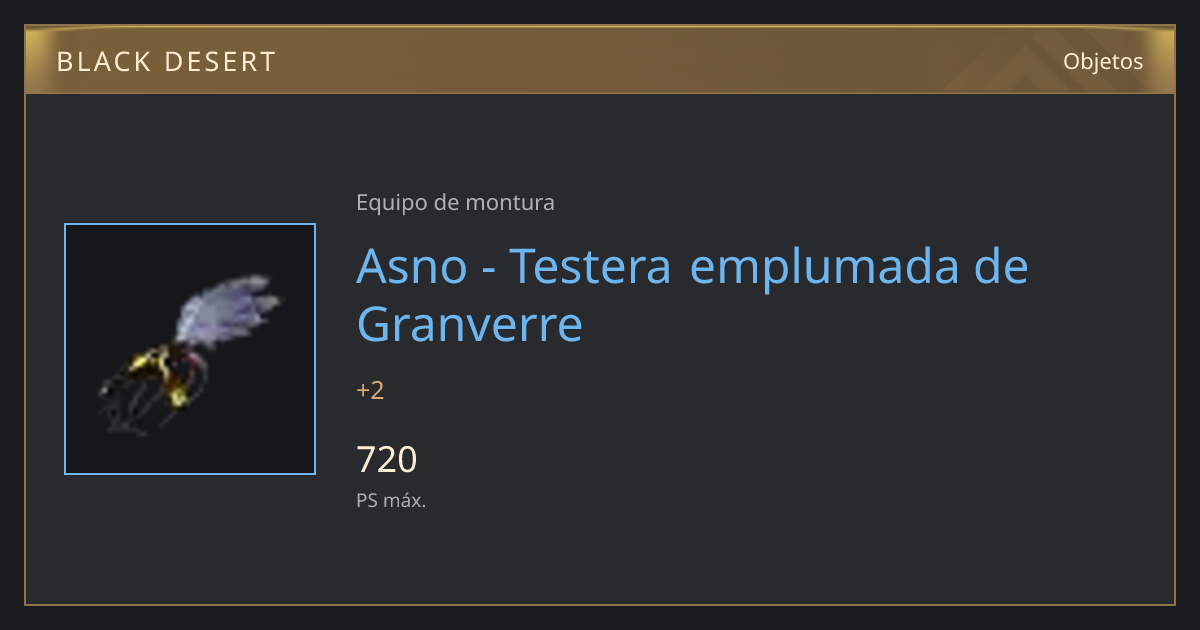Select the +2 enhancement level

[370, 390]
